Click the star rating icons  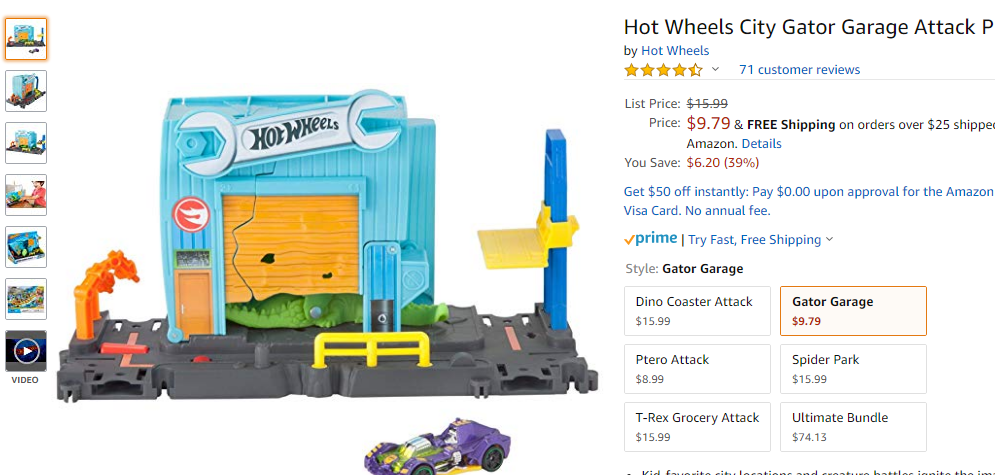click(x=664, y=70)
